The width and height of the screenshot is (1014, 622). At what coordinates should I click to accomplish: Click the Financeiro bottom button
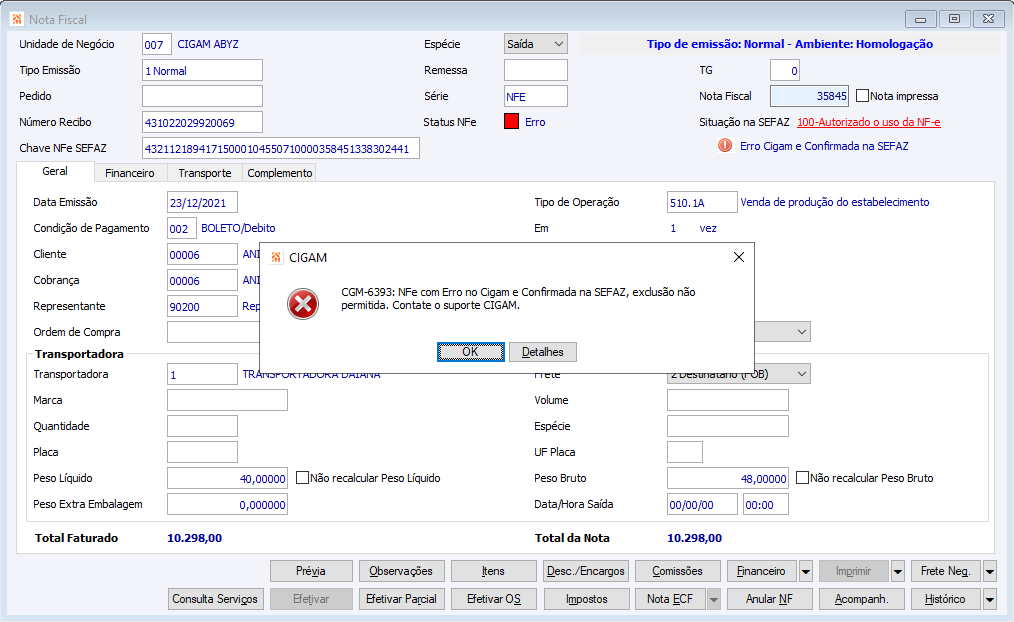tap(761, 572)
